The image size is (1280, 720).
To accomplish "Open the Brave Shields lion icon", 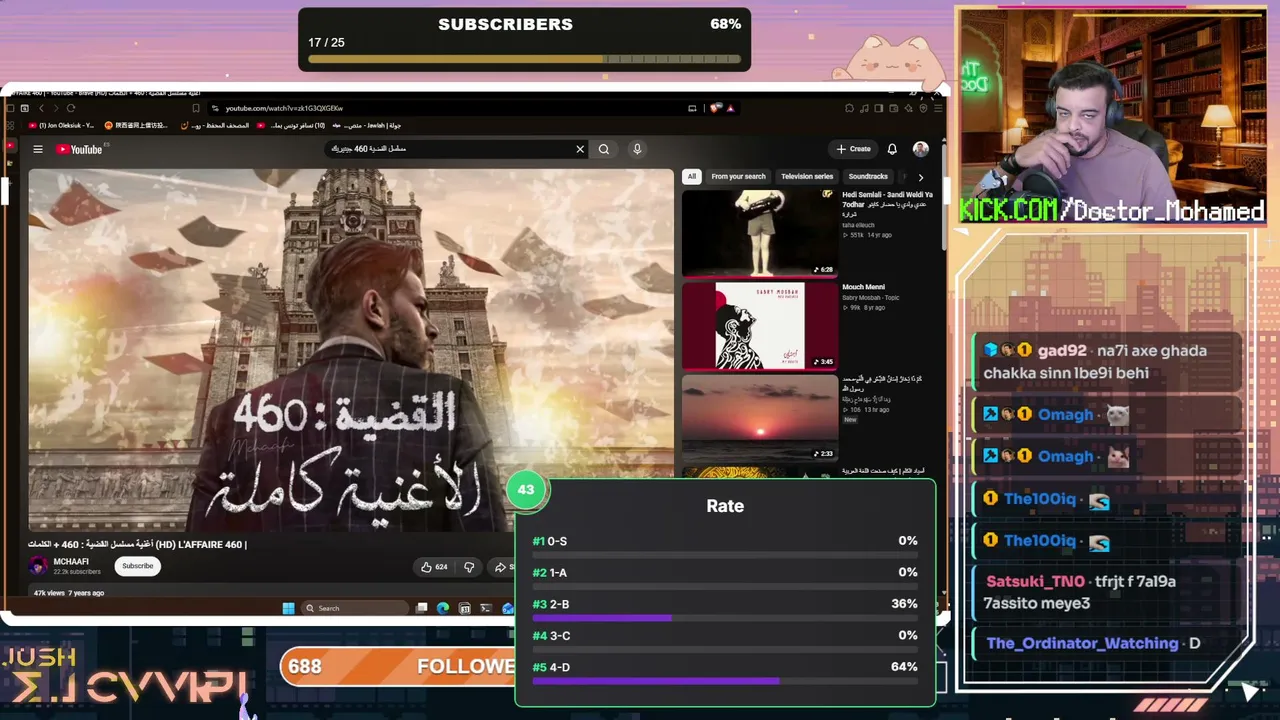I will 716,108.
